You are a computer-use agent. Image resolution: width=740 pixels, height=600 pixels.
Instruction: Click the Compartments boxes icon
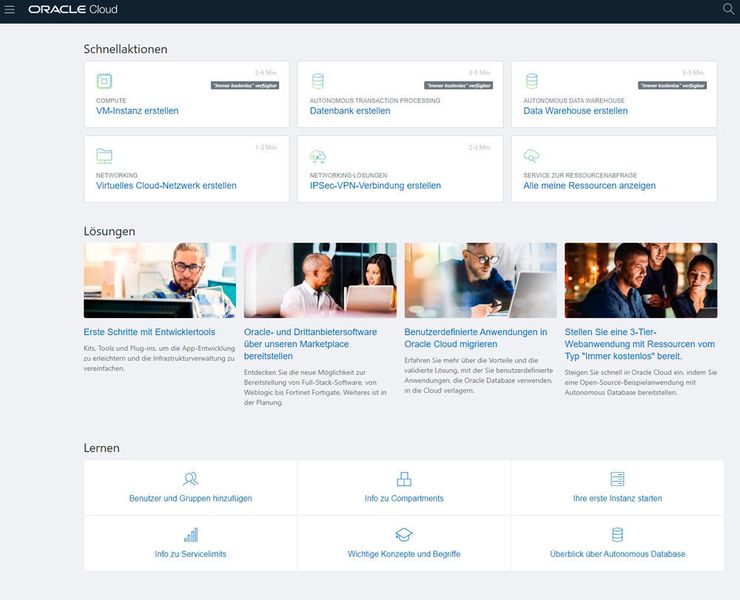pos(404,479)
